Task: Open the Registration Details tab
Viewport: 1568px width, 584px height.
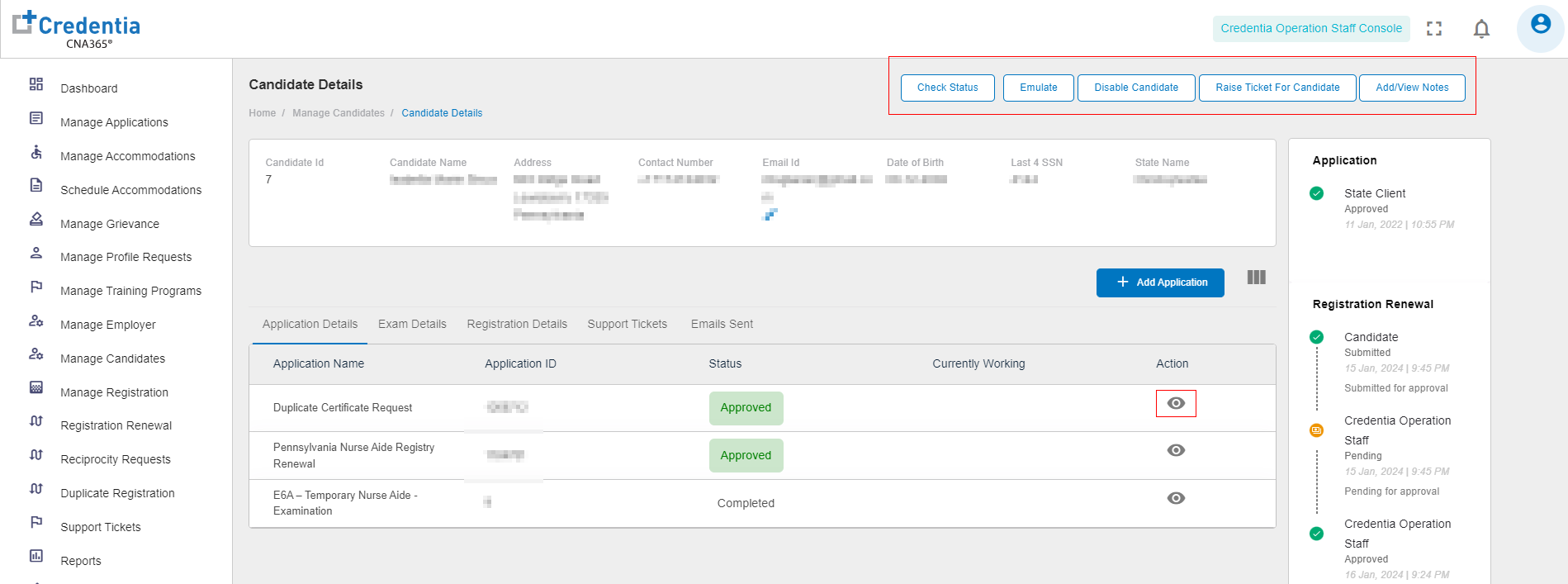Action: coord(517,325)
